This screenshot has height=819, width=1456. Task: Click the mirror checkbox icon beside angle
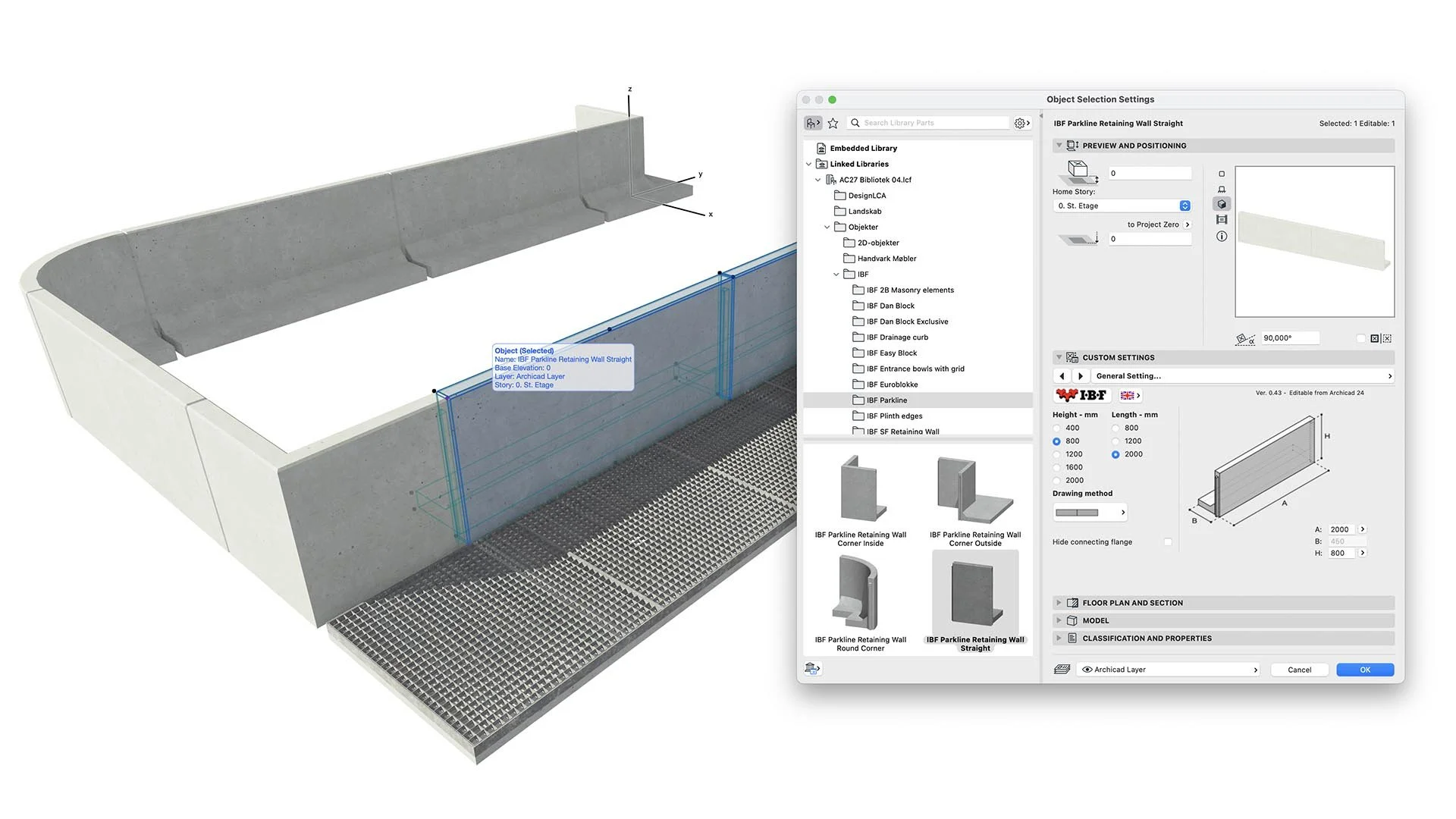1360,338
